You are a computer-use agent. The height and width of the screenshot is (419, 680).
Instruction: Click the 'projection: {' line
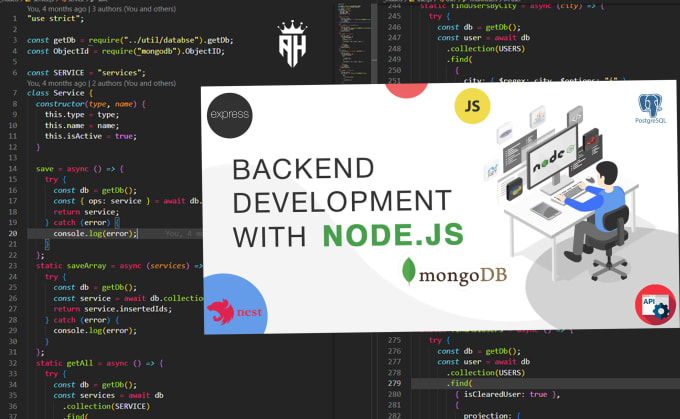pyautogui.click(x=492, y=416)
